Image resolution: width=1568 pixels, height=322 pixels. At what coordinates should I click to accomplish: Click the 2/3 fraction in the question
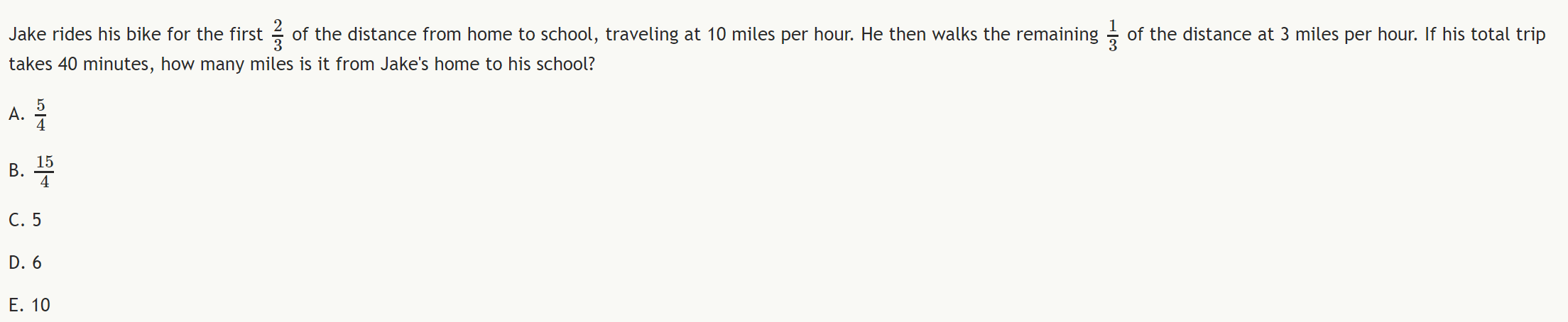(x=278, y=35)
